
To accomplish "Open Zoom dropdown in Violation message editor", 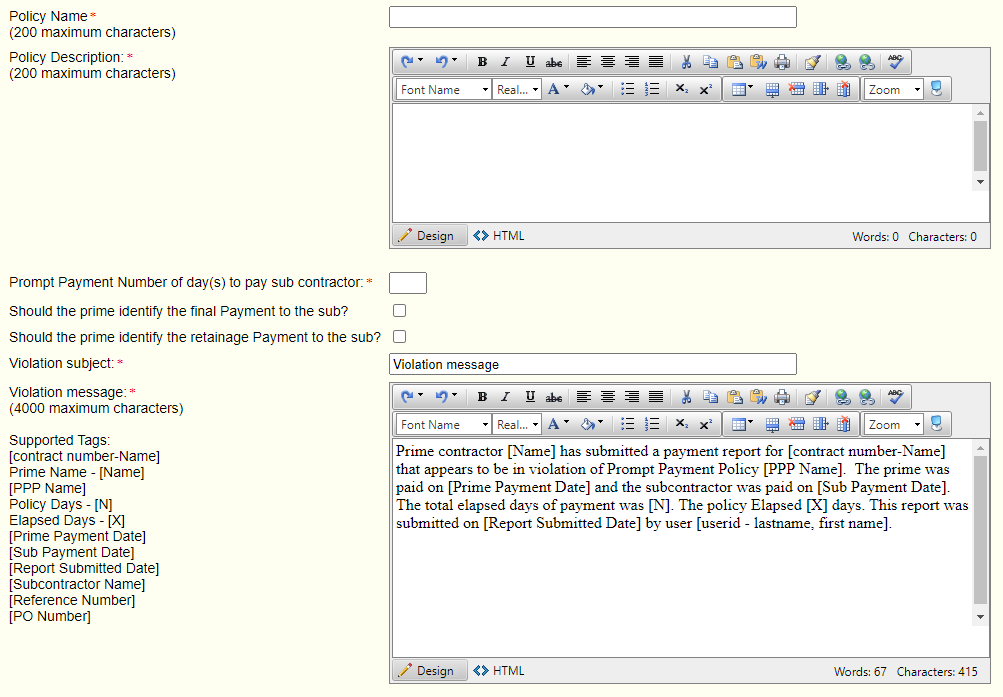I will 893,424.
